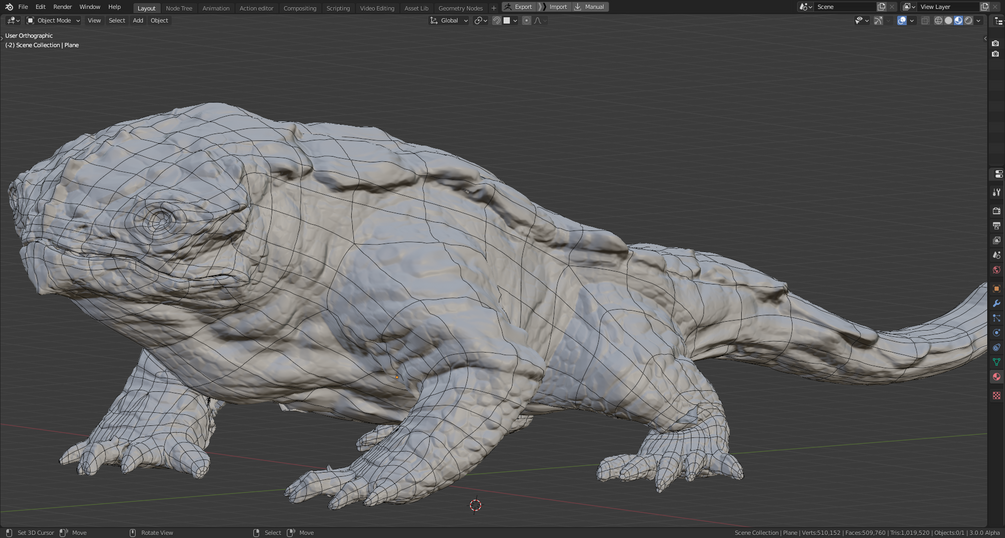Switch to the Animation workspace tab
Image resolution: width=1005 pixels, height=538 pixels.
[x=216, y=8]
